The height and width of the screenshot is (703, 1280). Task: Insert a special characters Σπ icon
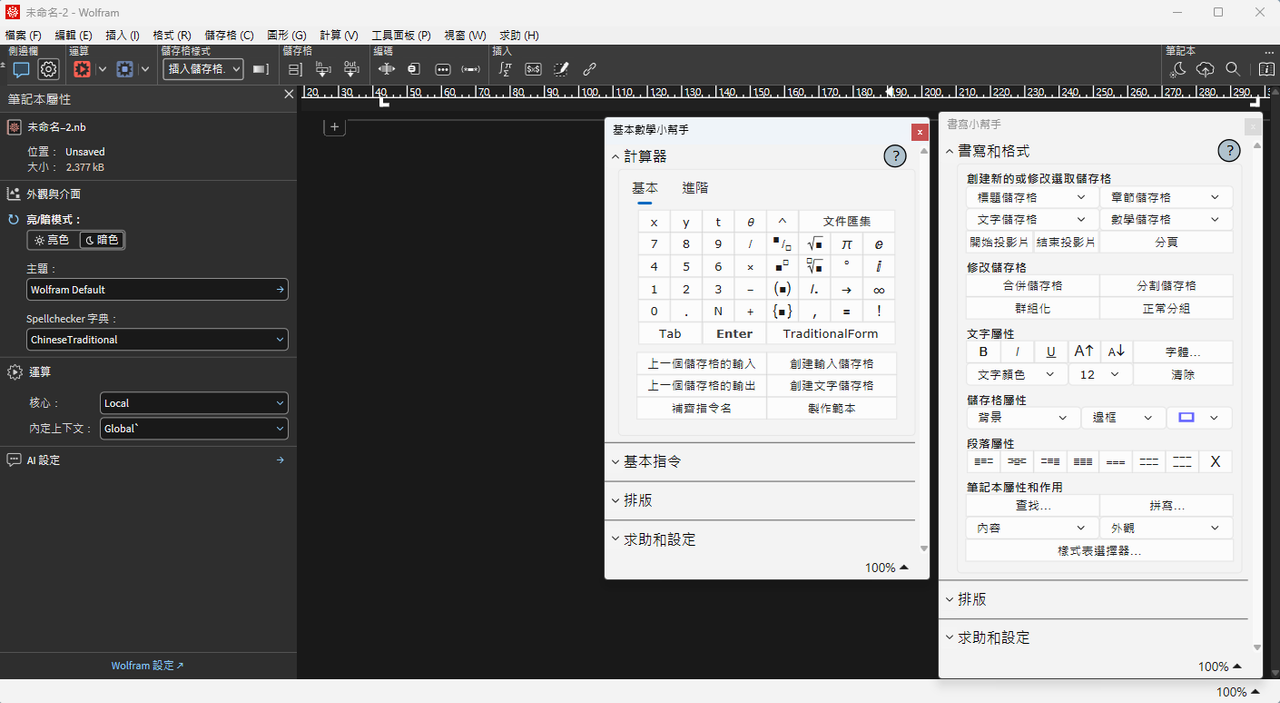[x=506, y=69]
